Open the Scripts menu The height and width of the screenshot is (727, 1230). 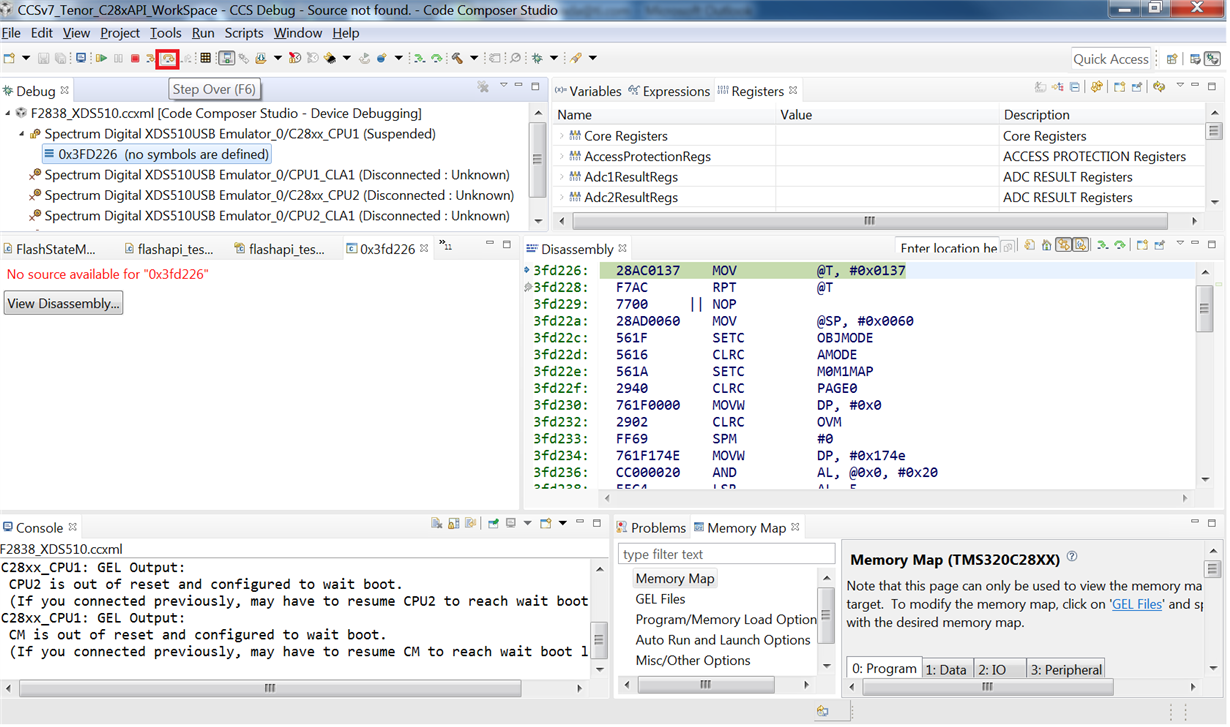[244, 33]
